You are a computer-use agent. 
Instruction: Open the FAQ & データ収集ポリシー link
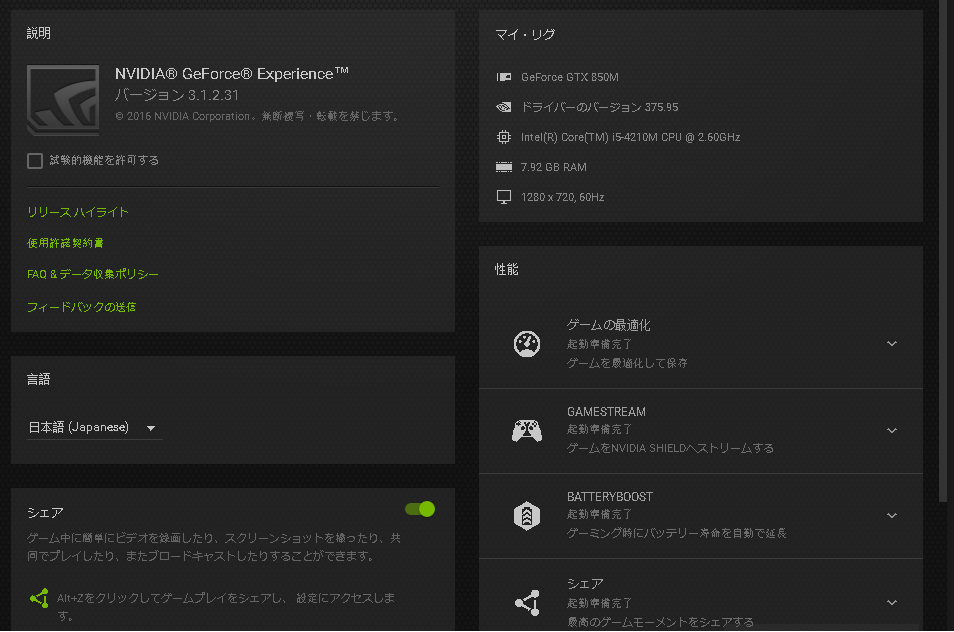[x=92, y=274]
